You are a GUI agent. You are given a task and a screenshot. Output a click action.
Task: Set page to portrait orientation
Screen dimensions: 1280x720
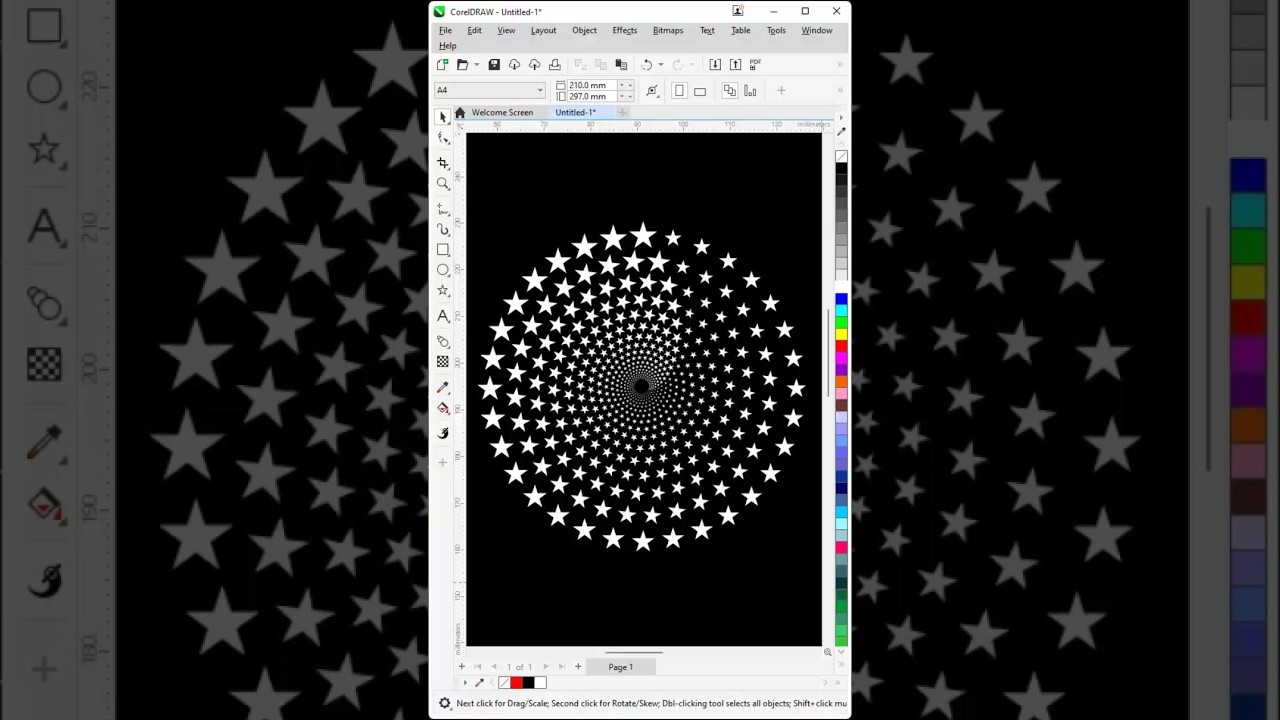coord(680,91)
